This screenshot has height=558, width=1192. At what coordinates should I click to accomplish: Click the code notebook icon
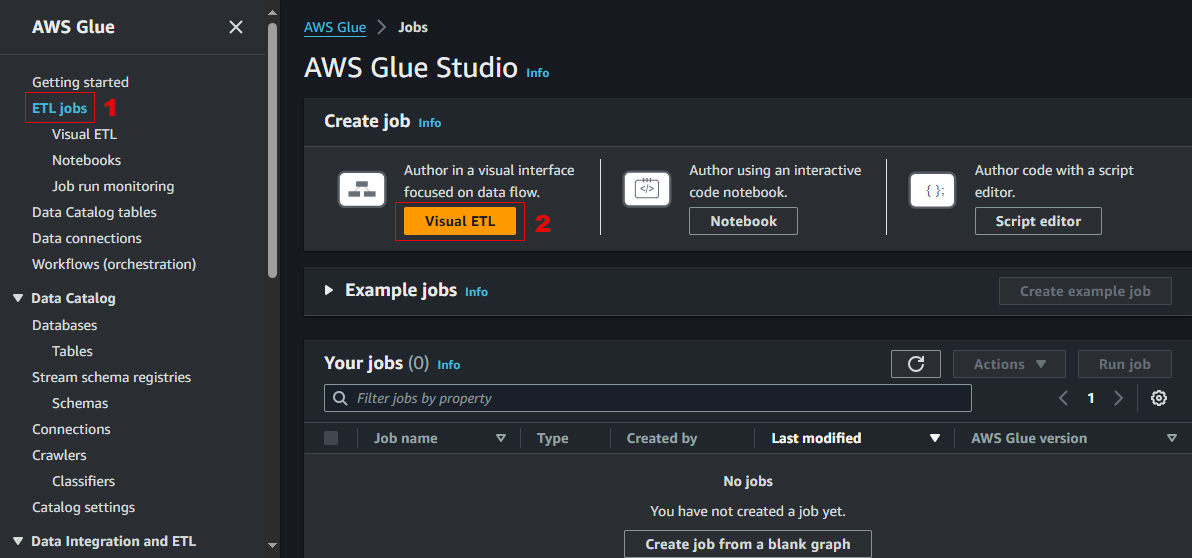tap(647, 189)
